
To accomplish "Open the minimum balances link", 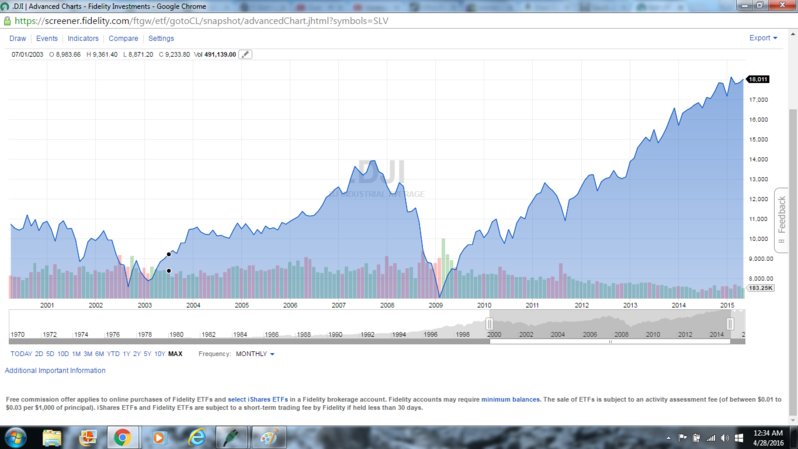I will point(510,400).
